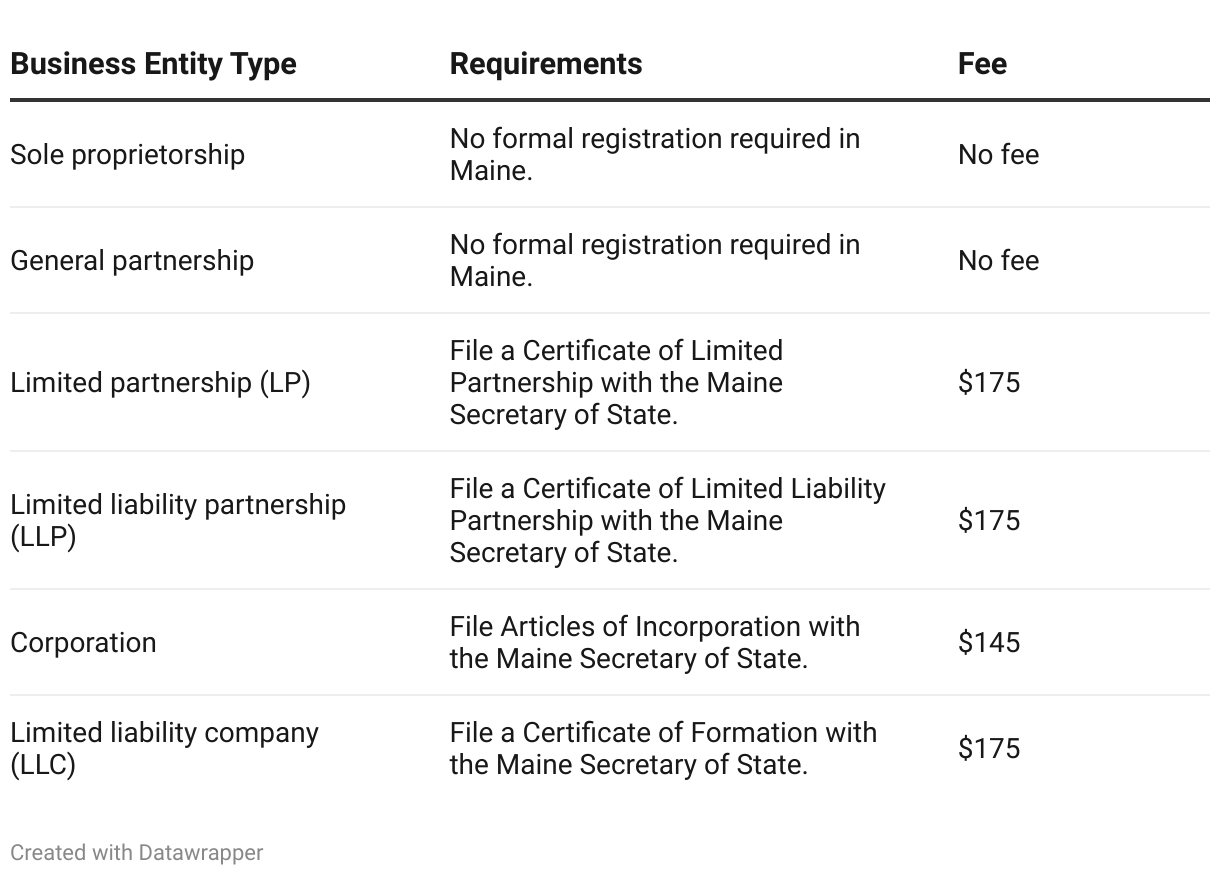Select the General partnership cell

click(132, 261)
